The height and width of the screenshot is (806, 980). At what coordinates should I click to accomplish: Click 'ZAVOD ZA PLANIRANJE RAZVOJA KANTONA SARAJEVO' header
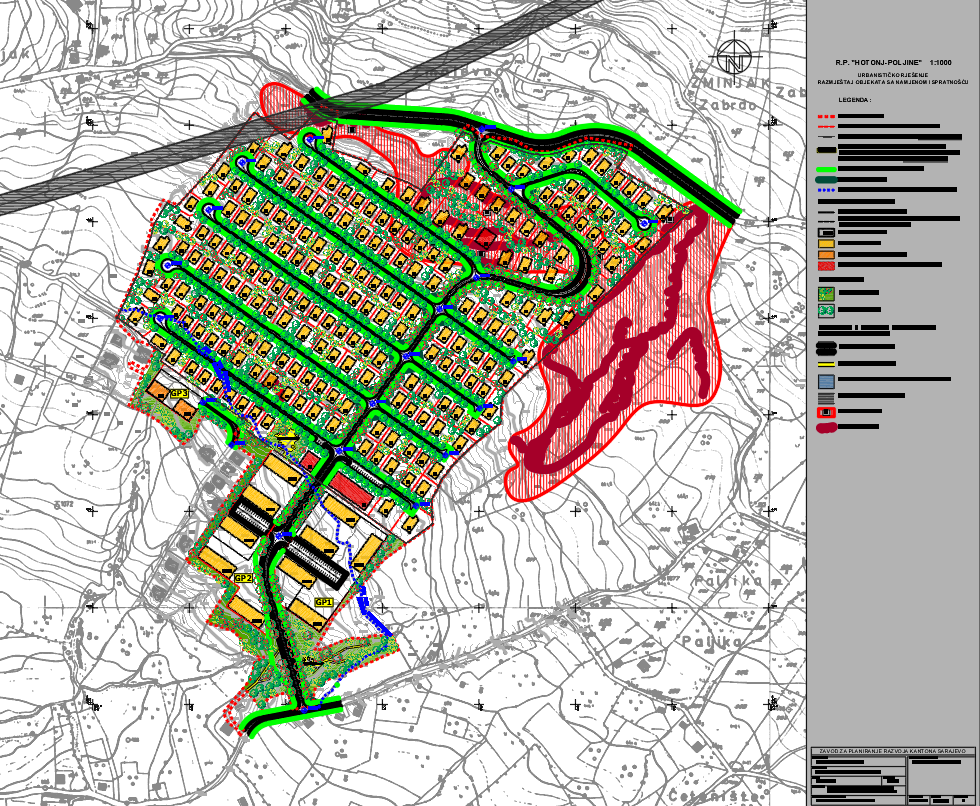(893, 751)
